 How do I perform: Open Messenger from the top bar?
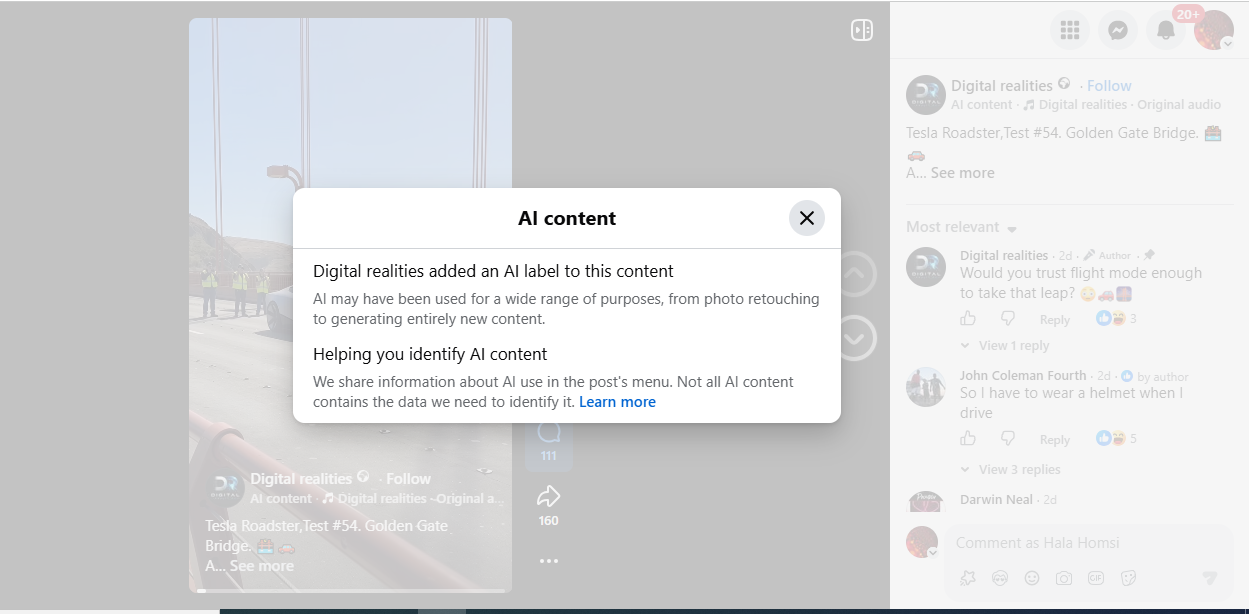pyautogui.click(x=1118, y=30)
